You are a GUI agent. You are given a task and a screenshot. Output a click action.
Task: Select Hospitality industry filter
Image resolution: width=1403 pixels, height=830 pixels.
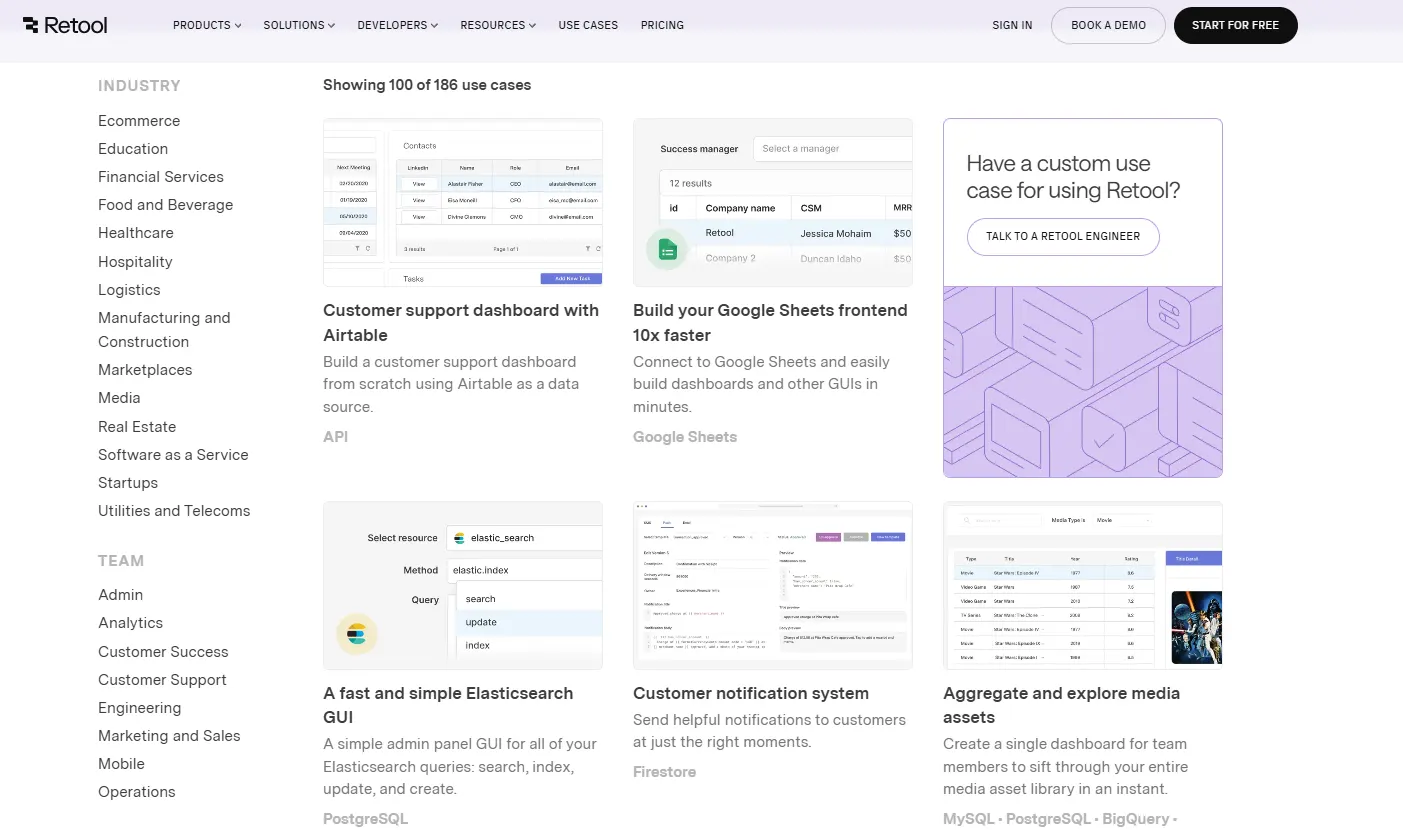[135, 262]
